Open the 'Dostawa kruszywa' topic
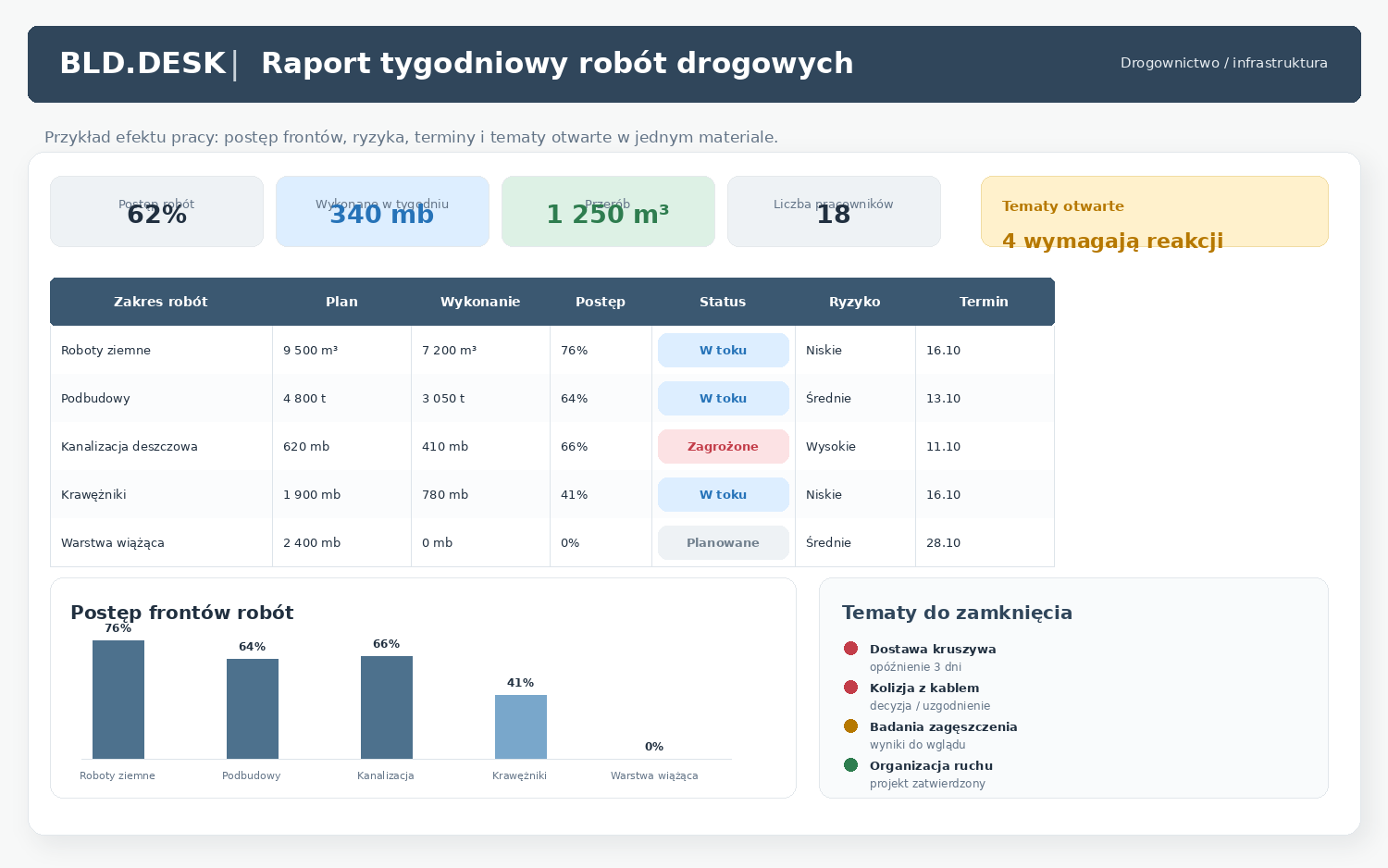Screen dimensions: 1388x868 (x=933, y=650)
